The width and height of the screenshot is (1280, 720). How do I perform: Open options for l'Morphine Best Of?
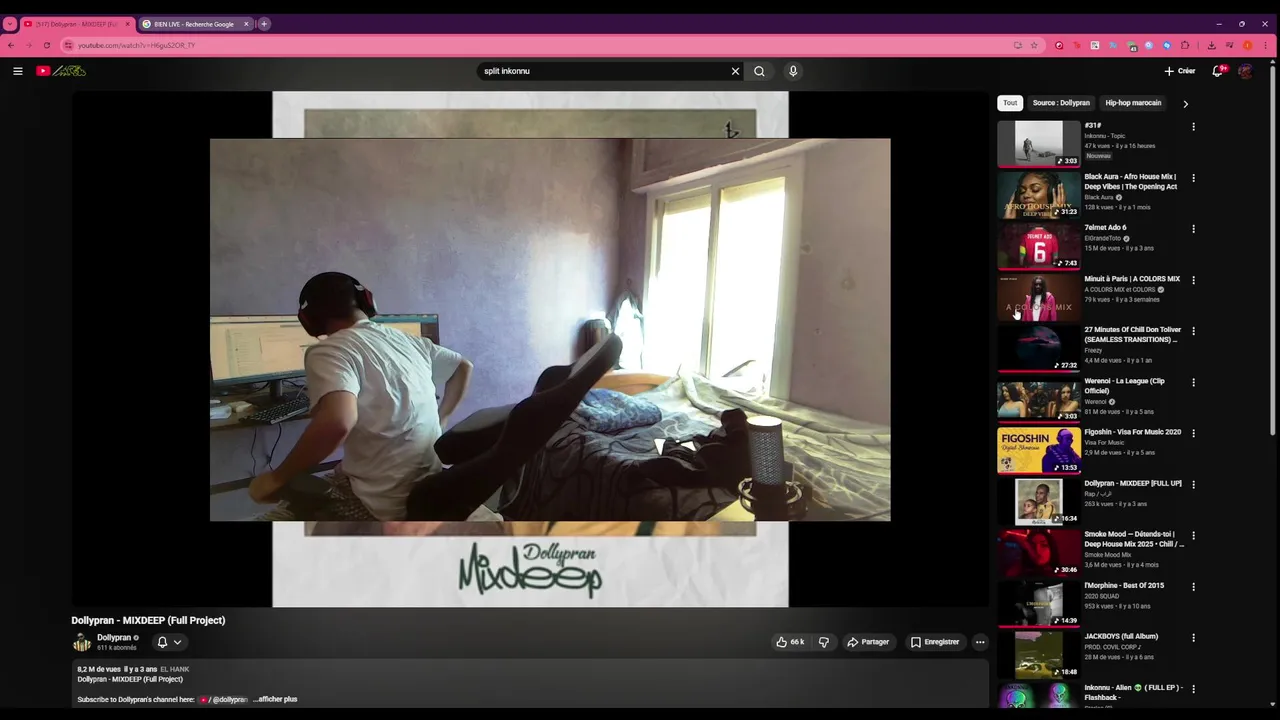point(1193,586)
